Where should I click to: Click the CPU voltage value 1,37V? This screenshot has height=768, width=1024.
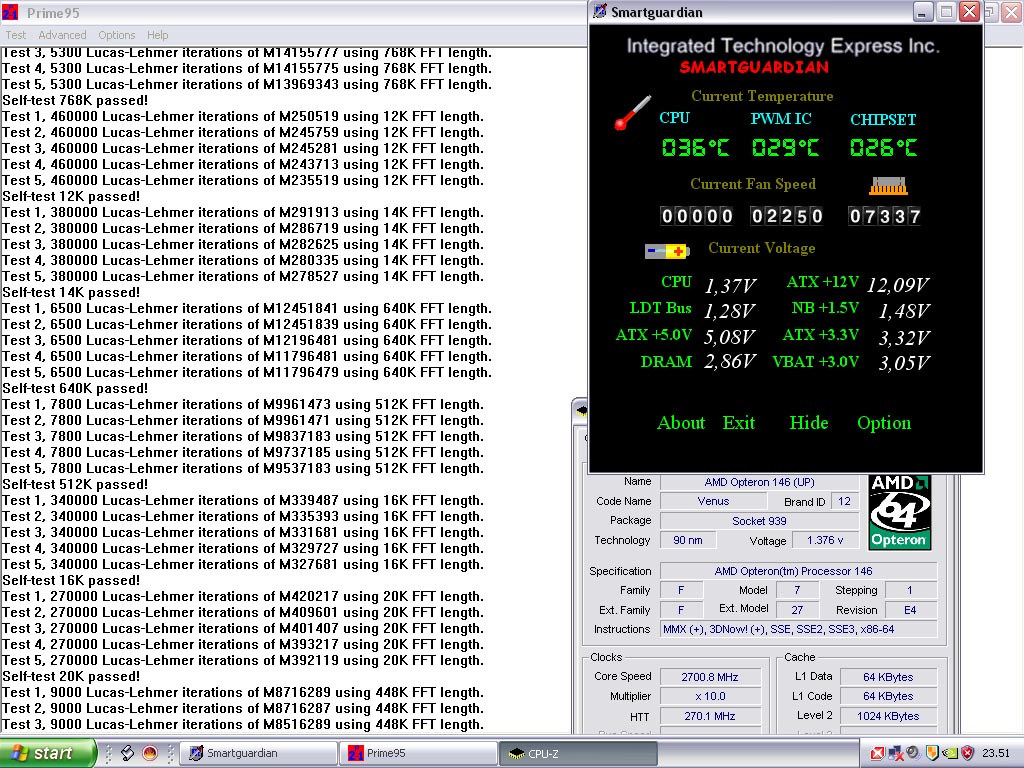729,285
